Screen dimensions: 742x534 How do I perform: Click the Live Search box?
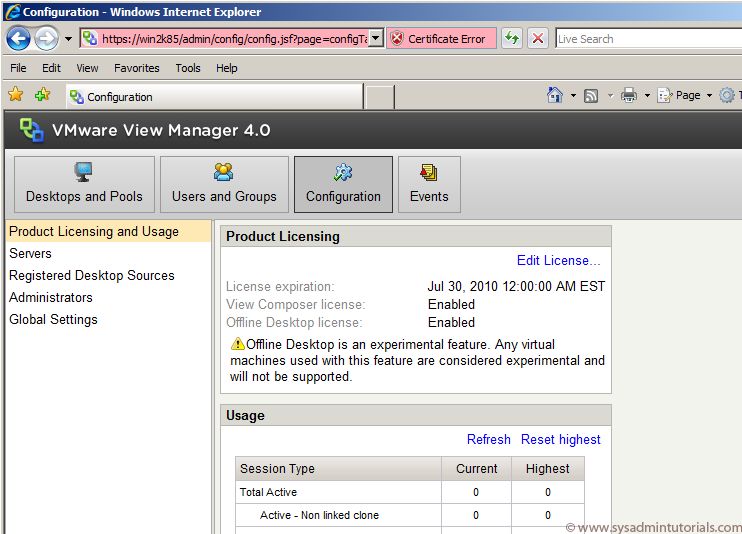[648, 39]
